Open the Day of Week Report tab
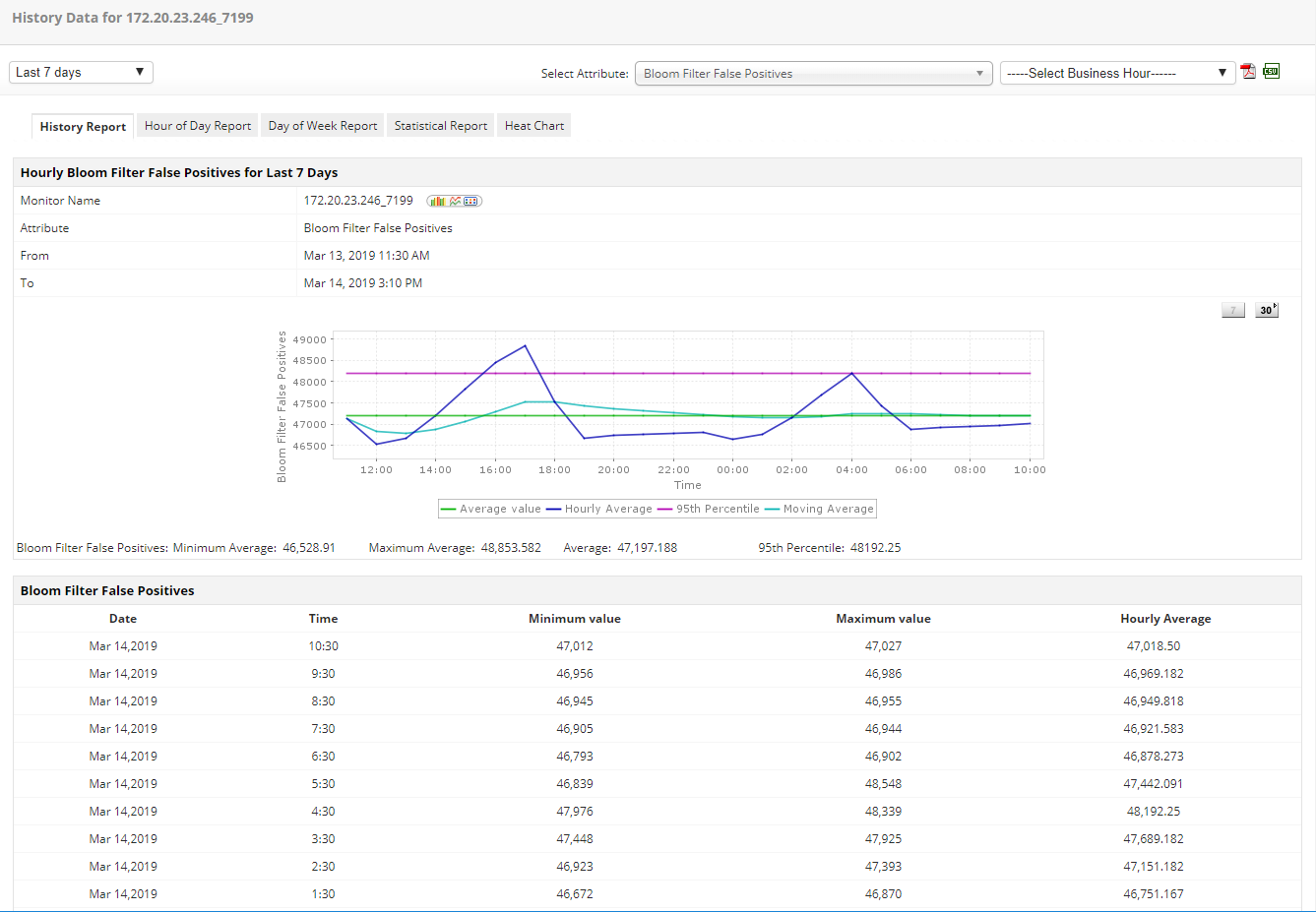This screenshot has height=912, width=1316. (323, 126)
